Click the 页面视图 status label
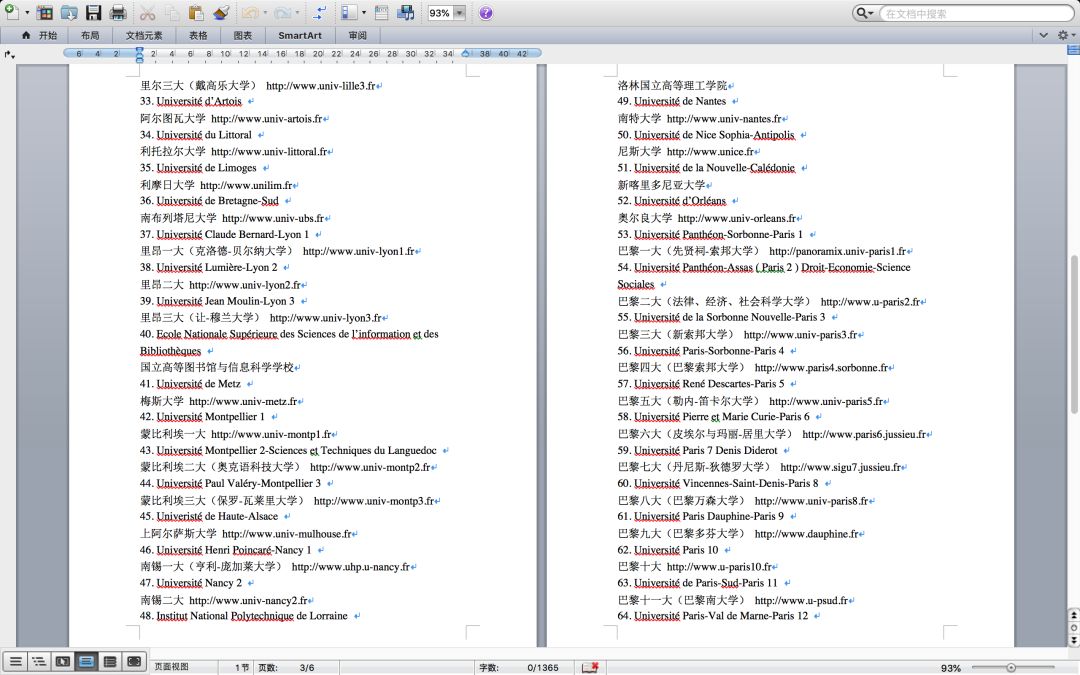 click(171, 667)
